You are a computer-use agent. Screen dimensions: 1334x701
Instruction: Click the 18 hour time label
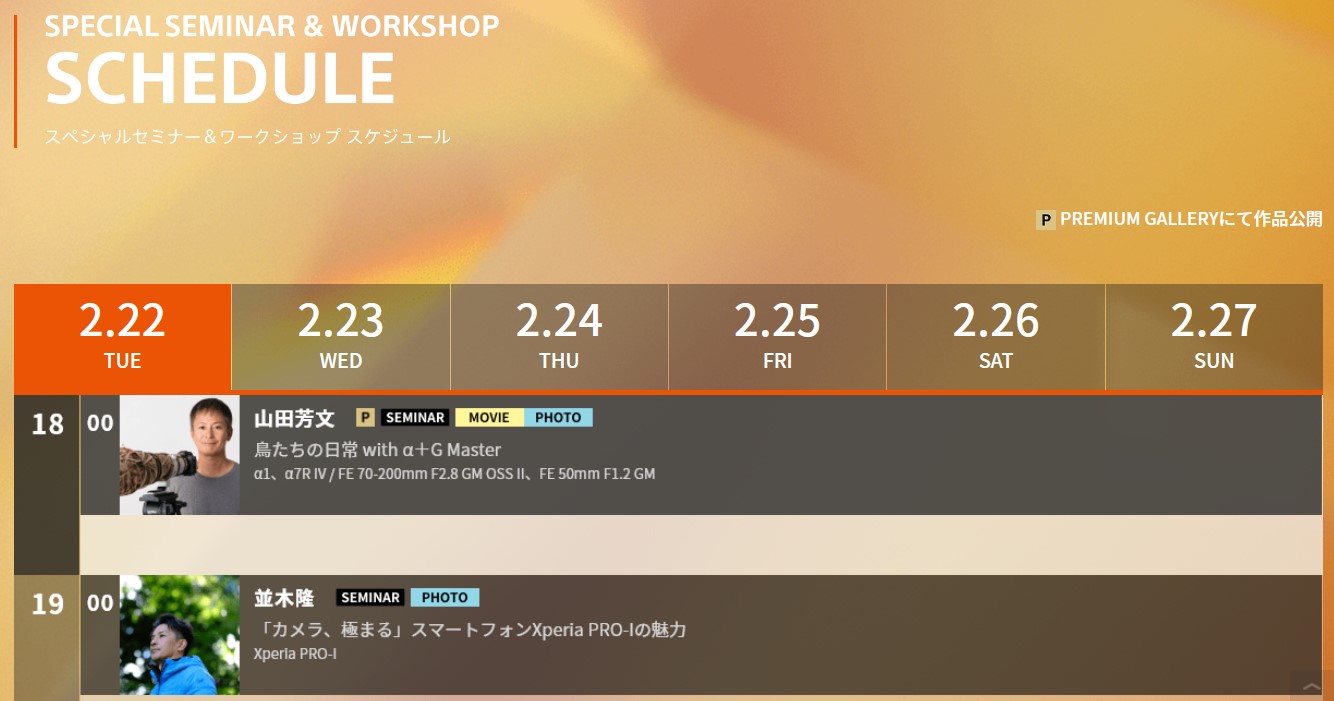click(47, 424)
